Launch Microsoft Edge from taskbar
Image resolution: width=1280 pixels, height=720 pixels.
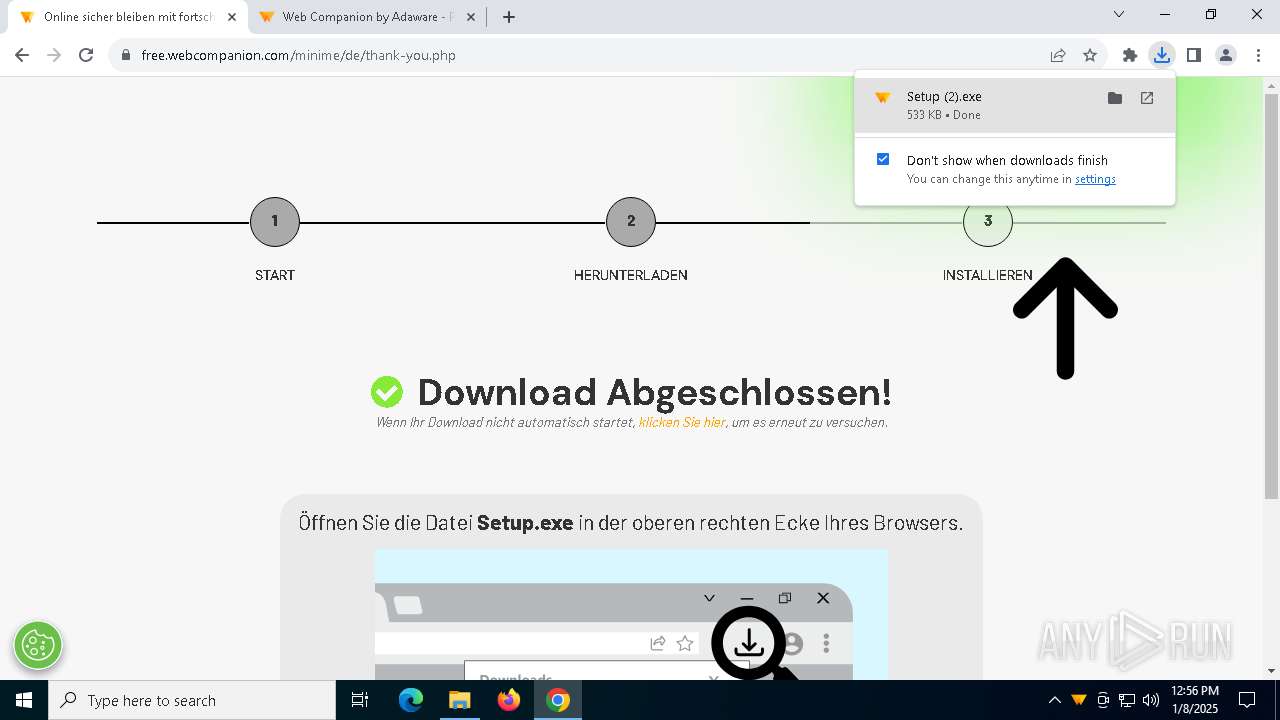(x=411, y=700)
